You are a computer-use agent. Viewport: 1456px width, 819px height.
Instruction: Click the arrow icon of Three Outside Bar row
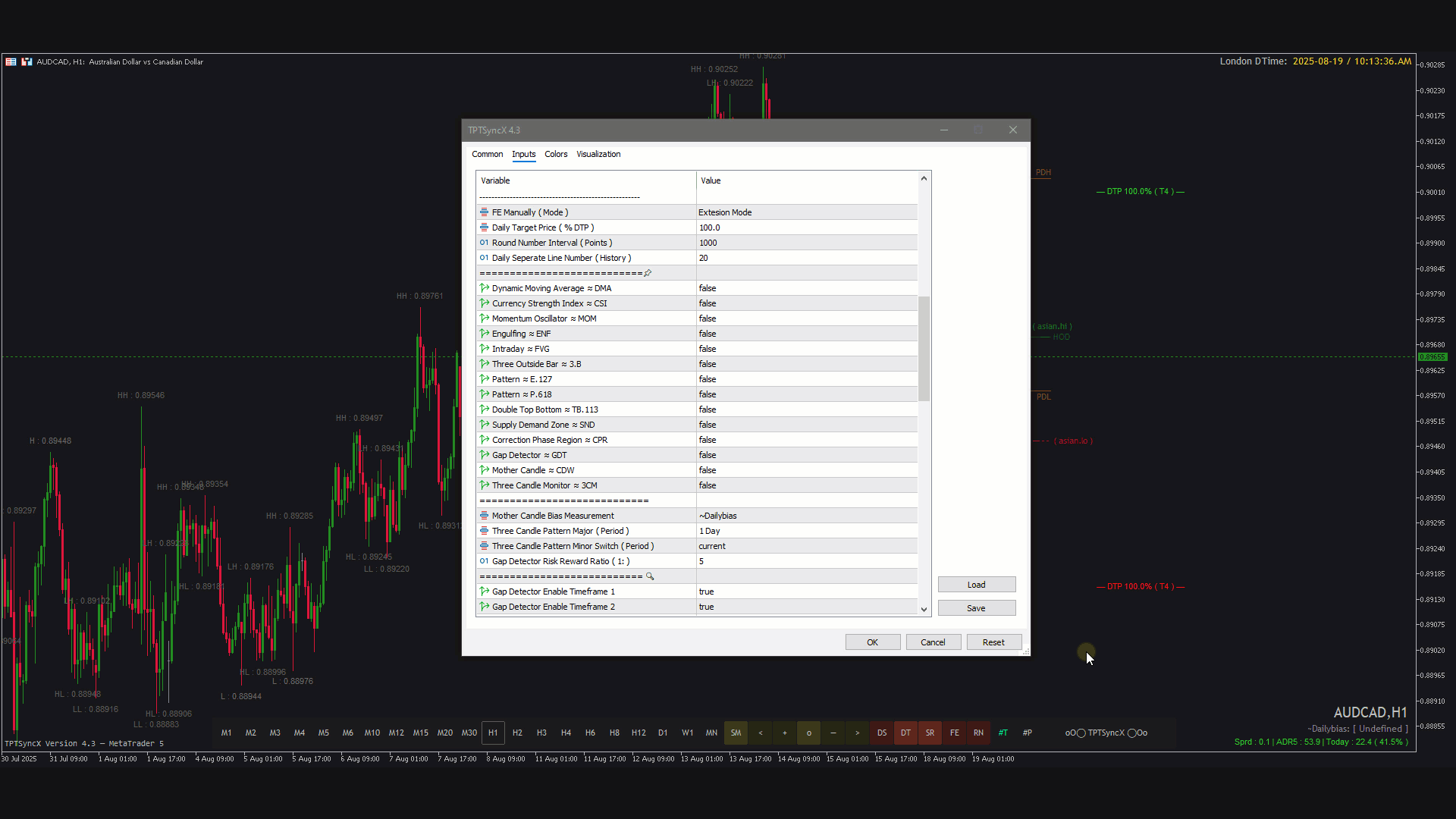(x=484, y=364)
